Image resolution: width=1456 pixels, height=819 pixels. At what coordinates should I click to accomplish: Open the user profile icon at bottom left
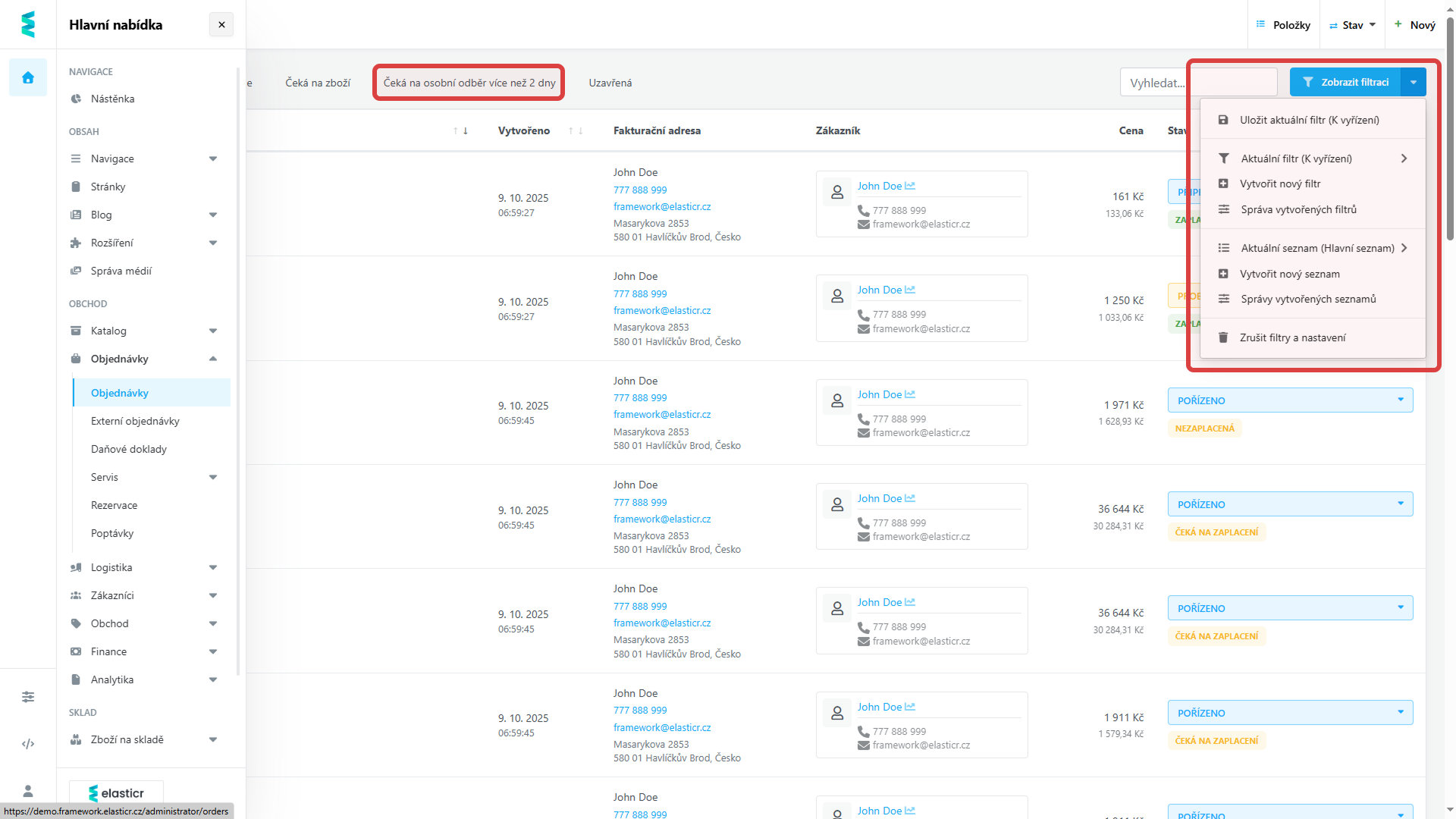click(x=28, y=791)
